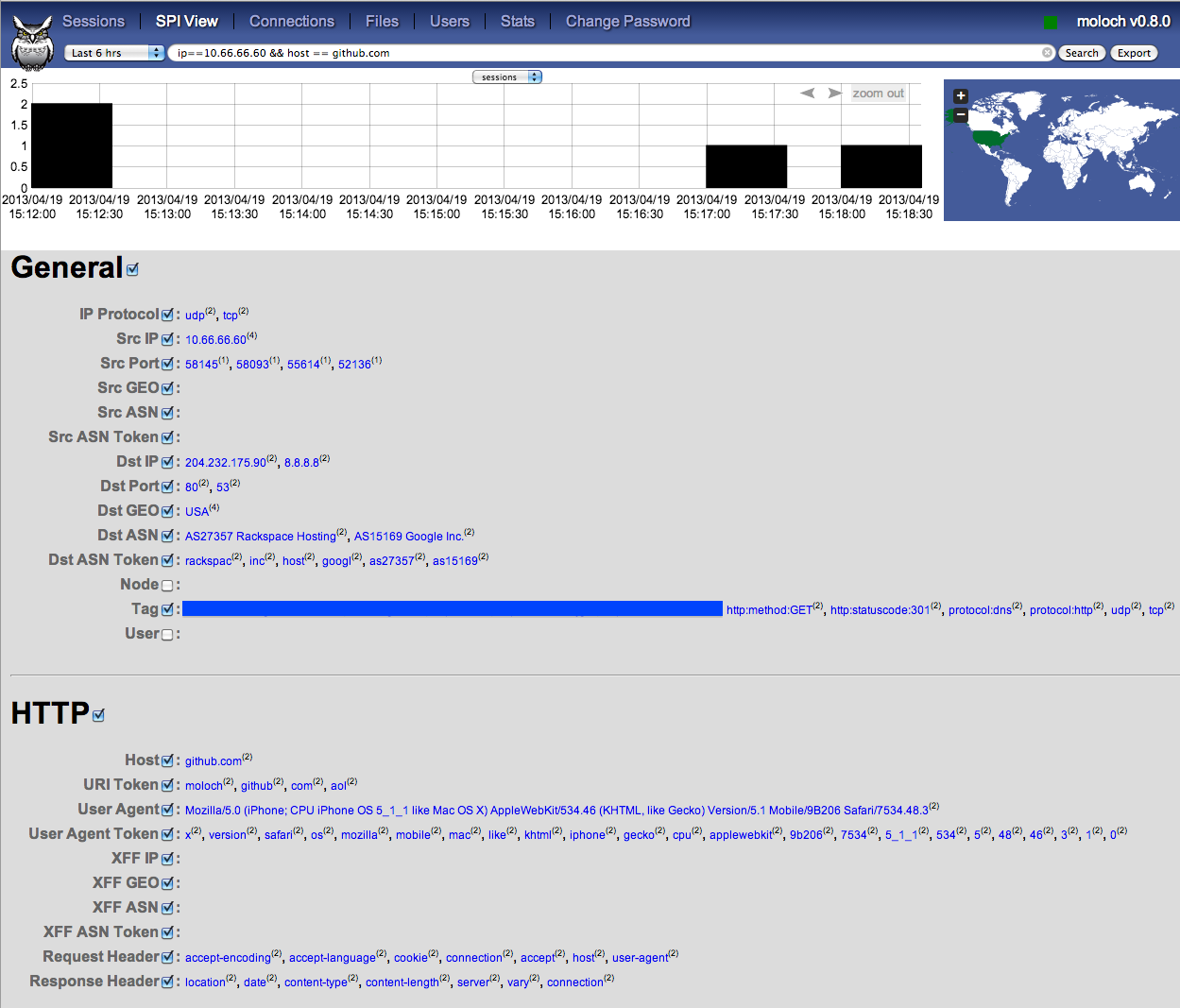
Task: Pan the graph right with the arrow
Action: click(834, 93)
